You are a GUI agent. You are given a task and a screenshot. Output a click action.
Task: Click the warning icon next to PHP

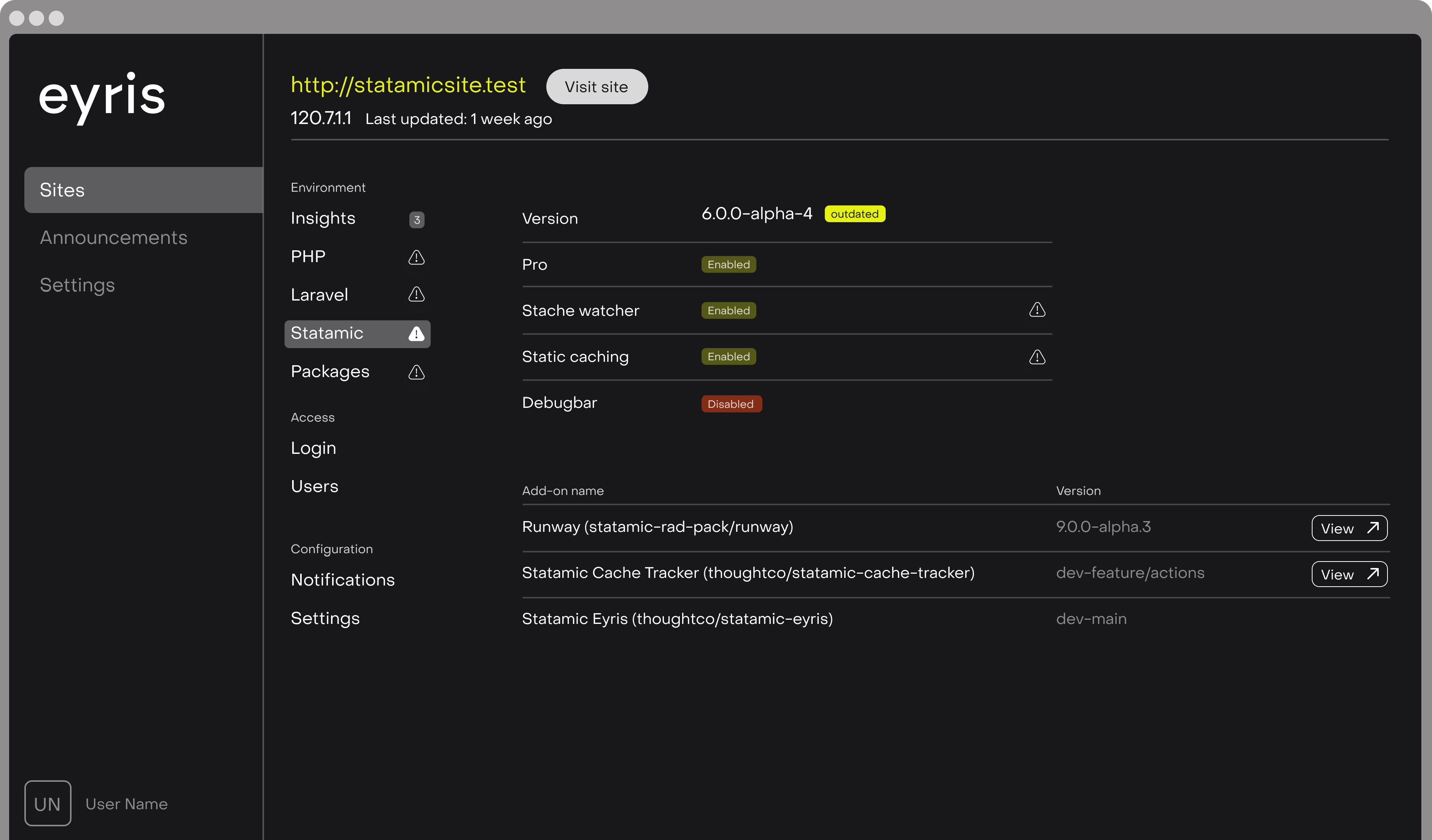pyautogui.click(x=417, y=257)
